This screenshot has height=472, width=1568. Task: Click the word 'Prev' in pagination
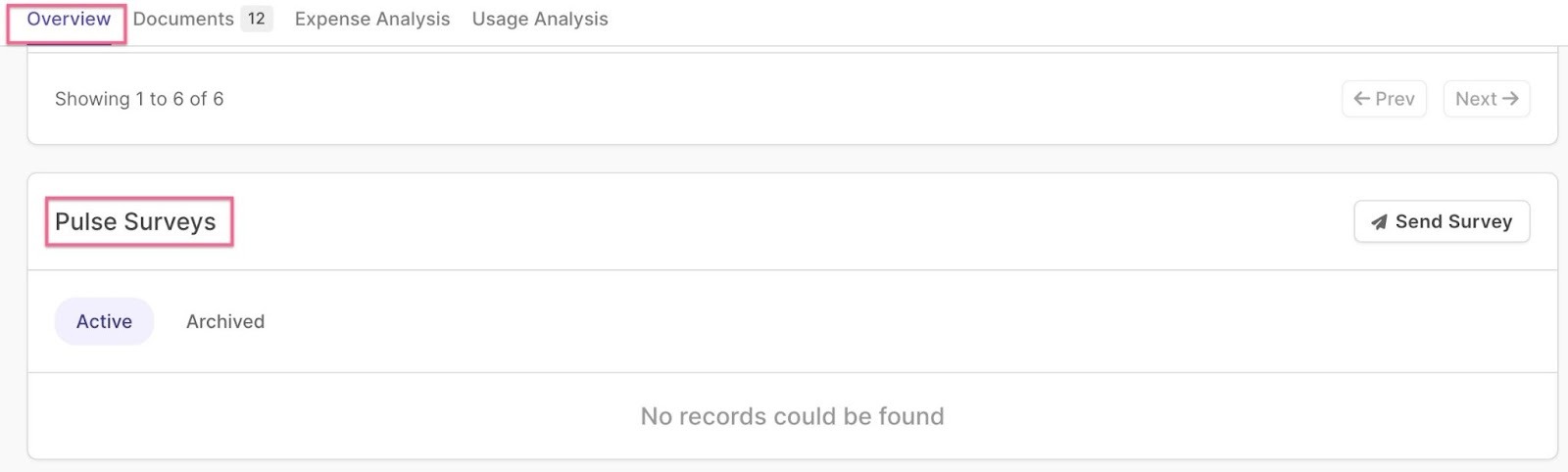1395,99
